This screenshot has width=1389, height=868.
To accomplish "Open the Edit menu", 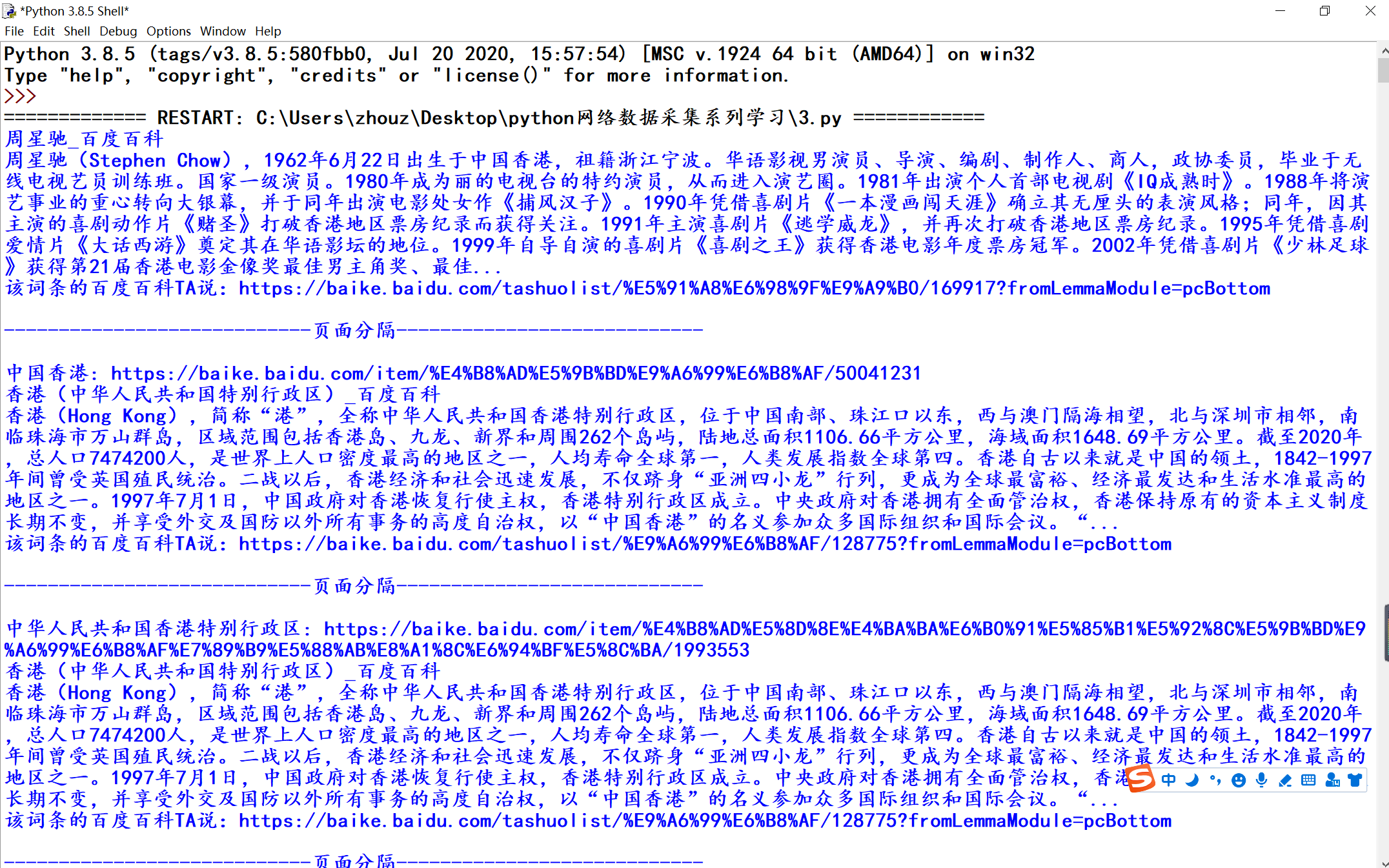I will point(43,31).
